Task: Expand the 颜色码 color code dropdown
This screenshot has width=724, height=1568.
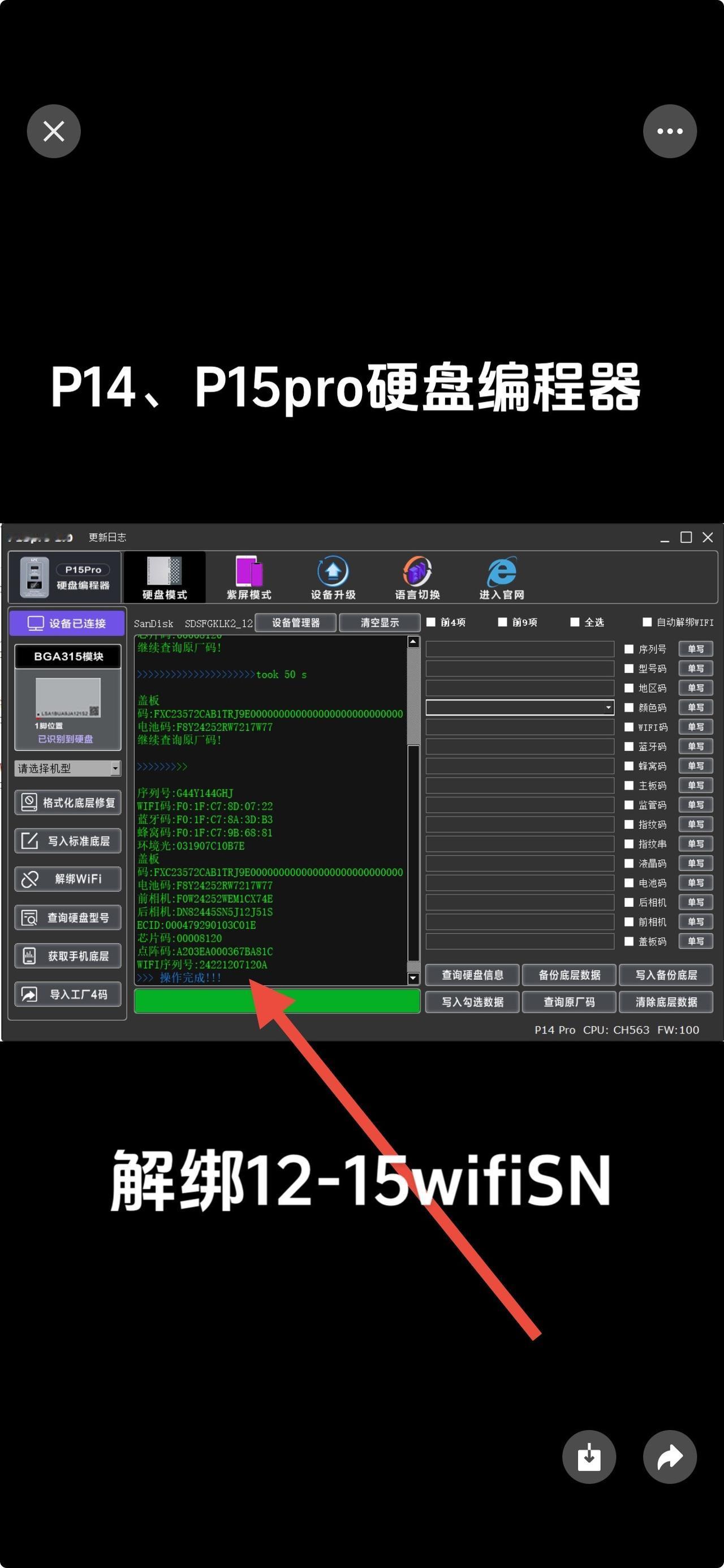Action: coord(607,707)
